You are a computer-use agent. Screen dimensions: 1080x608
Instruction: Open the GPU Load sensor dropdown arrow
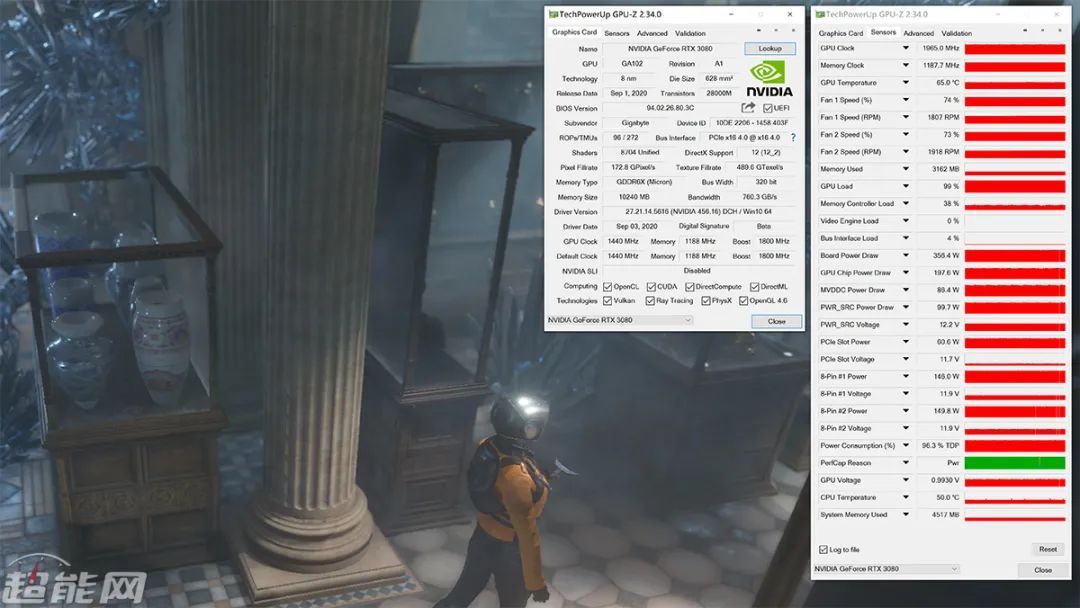[906, 186]
